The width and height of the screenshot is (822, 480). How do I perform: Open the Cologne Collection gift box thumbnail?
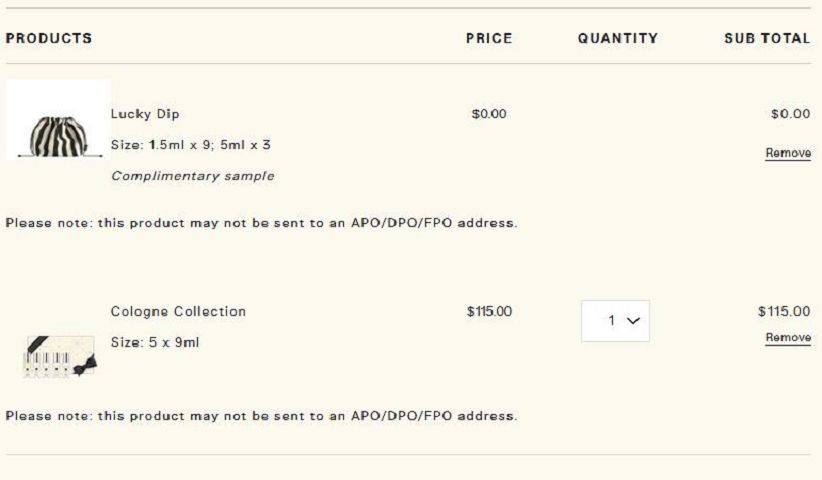(60, 357)
